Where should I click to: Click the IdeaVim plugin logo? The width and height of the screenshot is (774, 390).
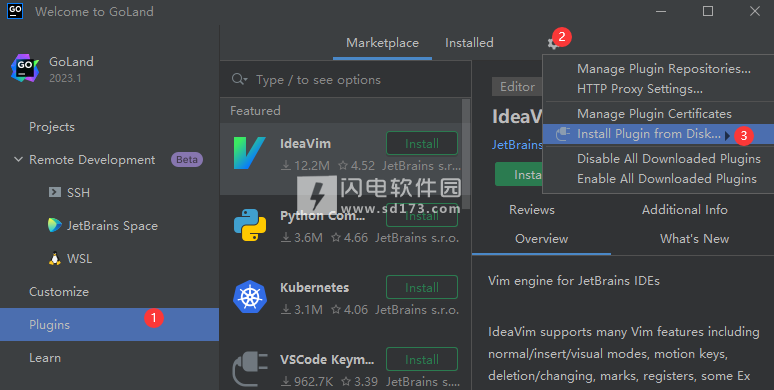click(x=249, y=153)
